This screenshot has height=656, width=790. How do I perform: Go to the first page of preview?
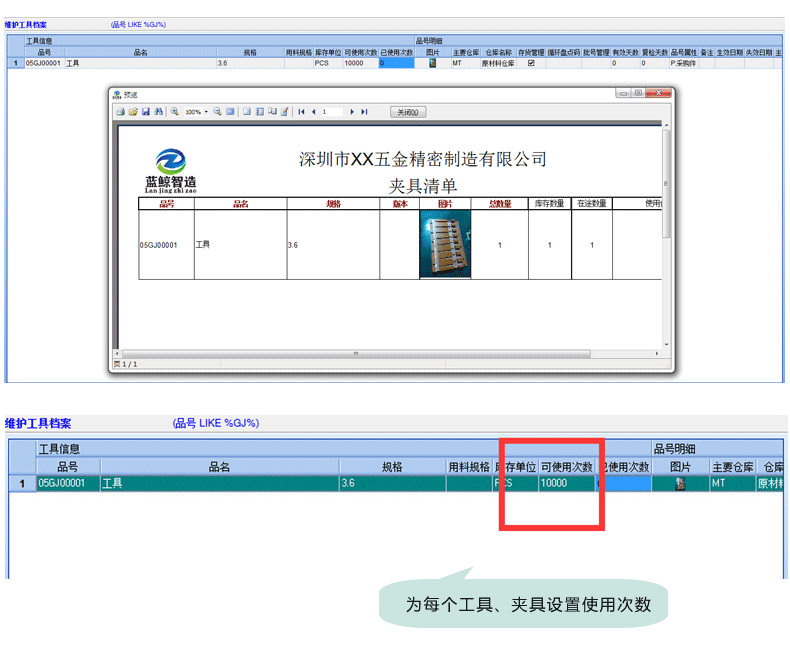(x=301, y=112)
